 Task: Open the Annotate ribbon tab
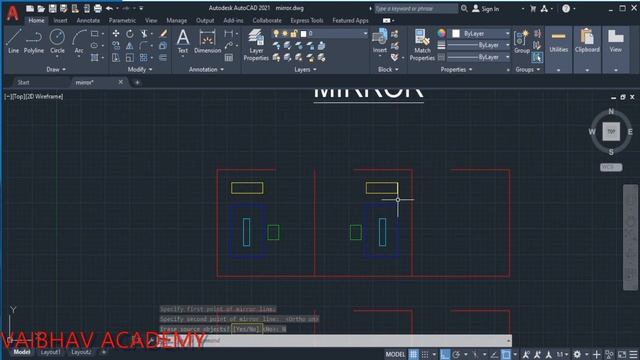coord(88,20)
